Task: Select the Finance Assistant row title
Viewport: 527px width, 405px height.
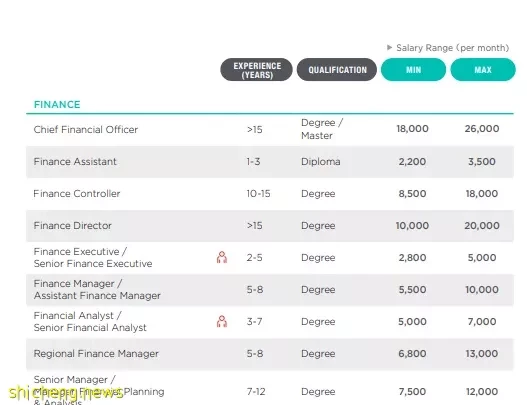Action: point(75,162)
